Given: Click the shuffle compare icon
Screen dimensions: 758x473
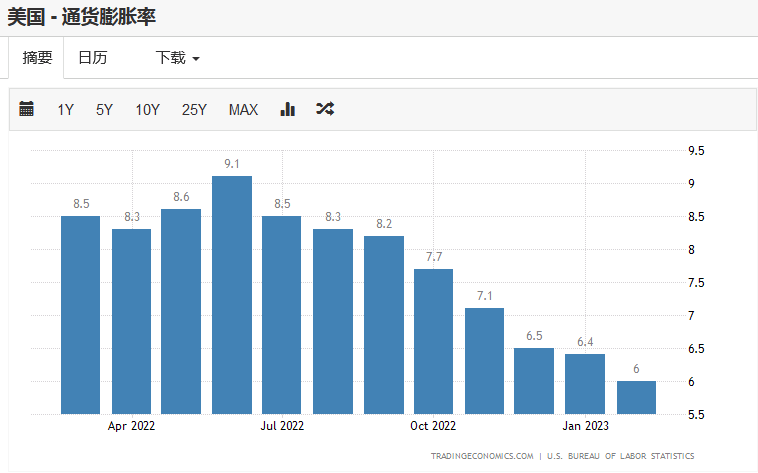Looking at the screenshot, I should [325, 109].
